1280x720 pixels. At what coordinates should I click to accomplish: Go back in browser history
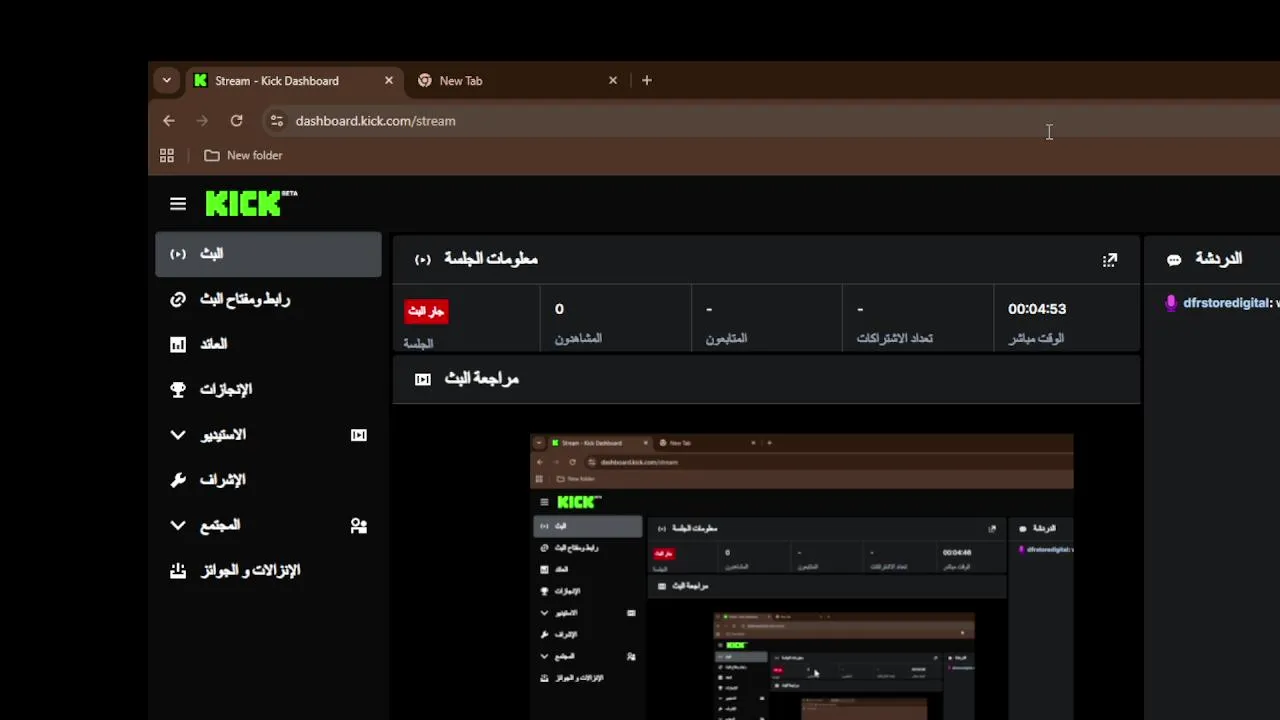click(x=169, y=121)
